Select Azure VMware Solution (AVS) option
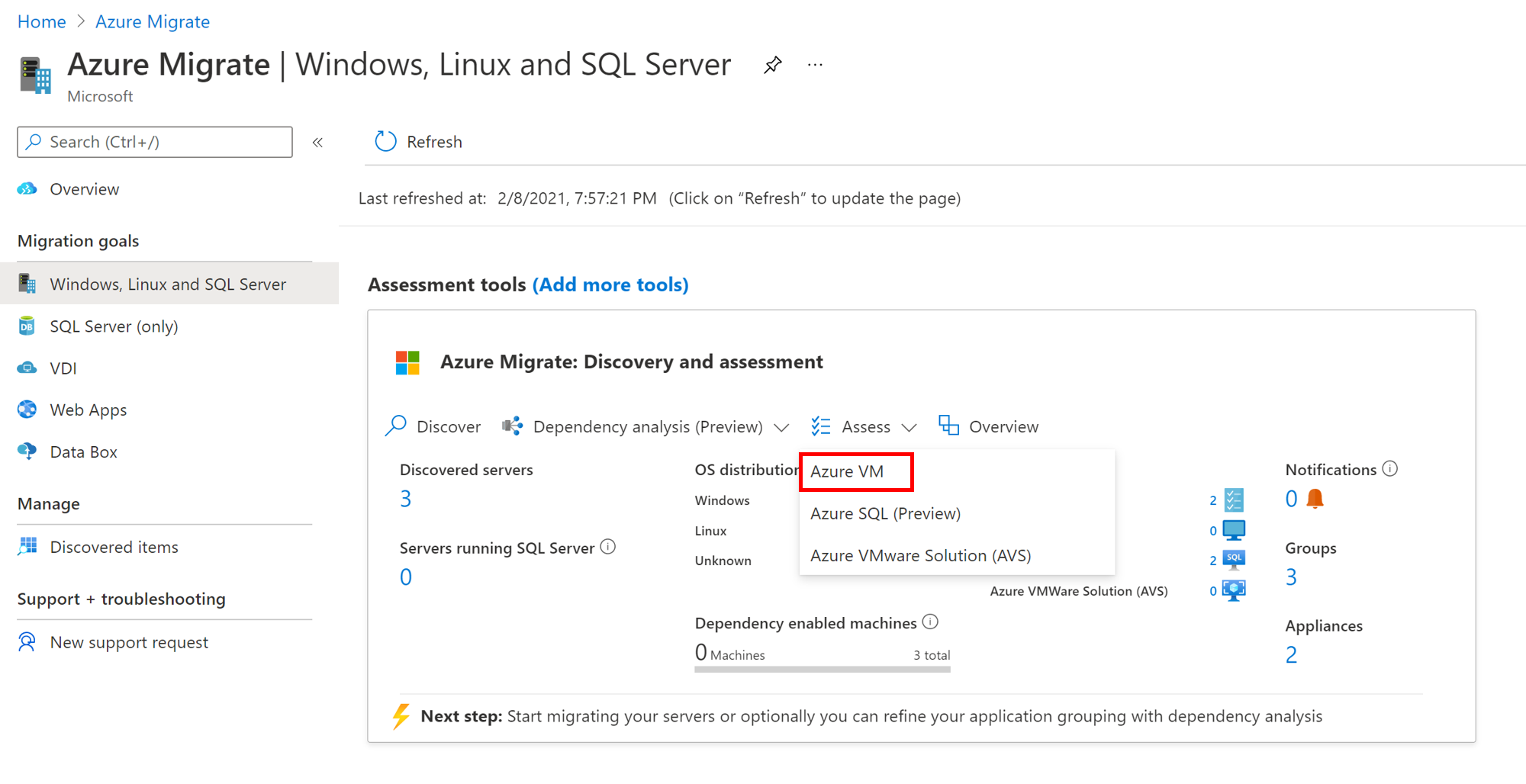The width and height of the screenshot is (1526, 784). (x=920, y=555)
